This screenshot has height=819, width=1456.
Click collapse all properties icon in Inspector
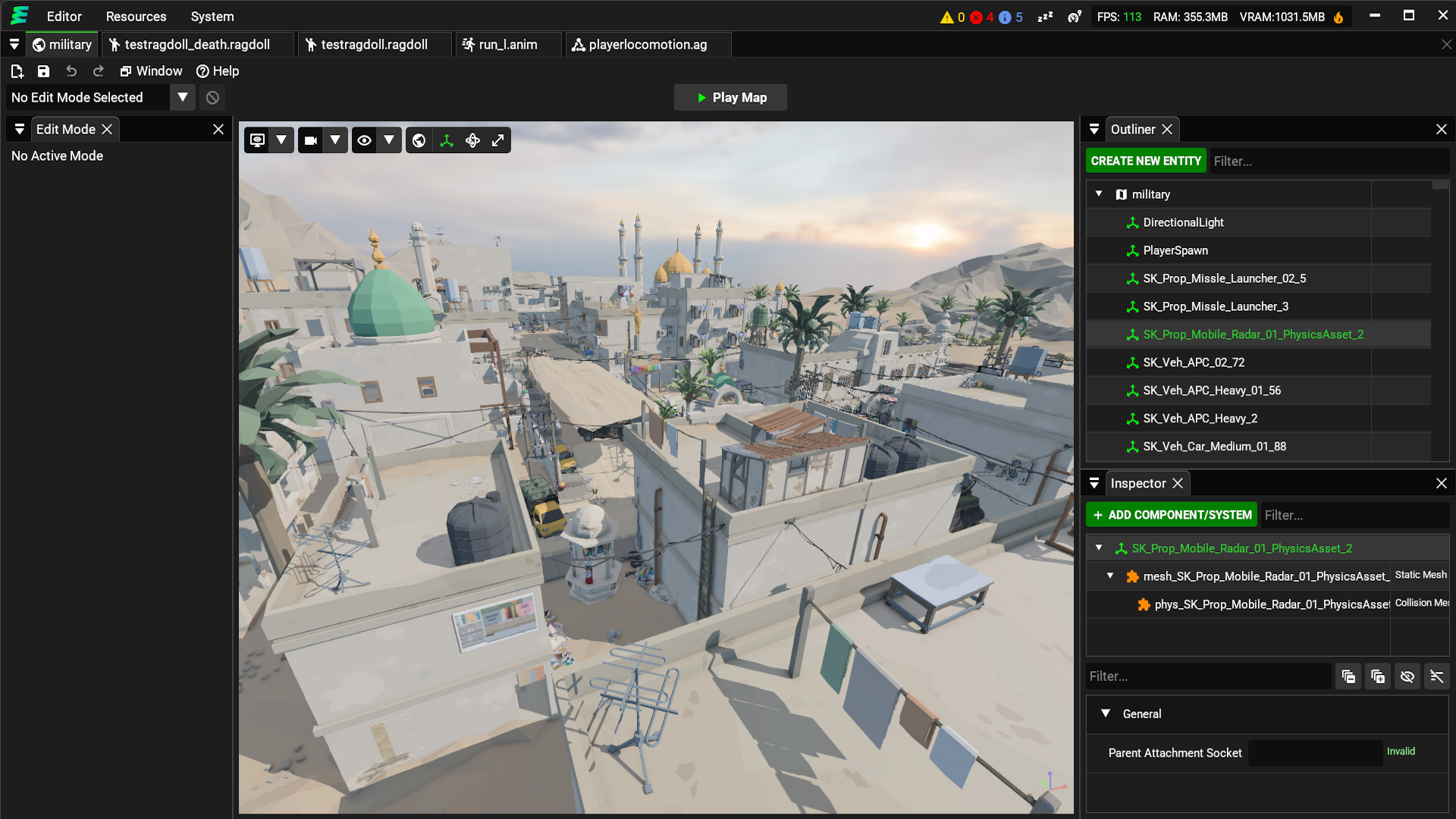click(x=1348, y=676)
